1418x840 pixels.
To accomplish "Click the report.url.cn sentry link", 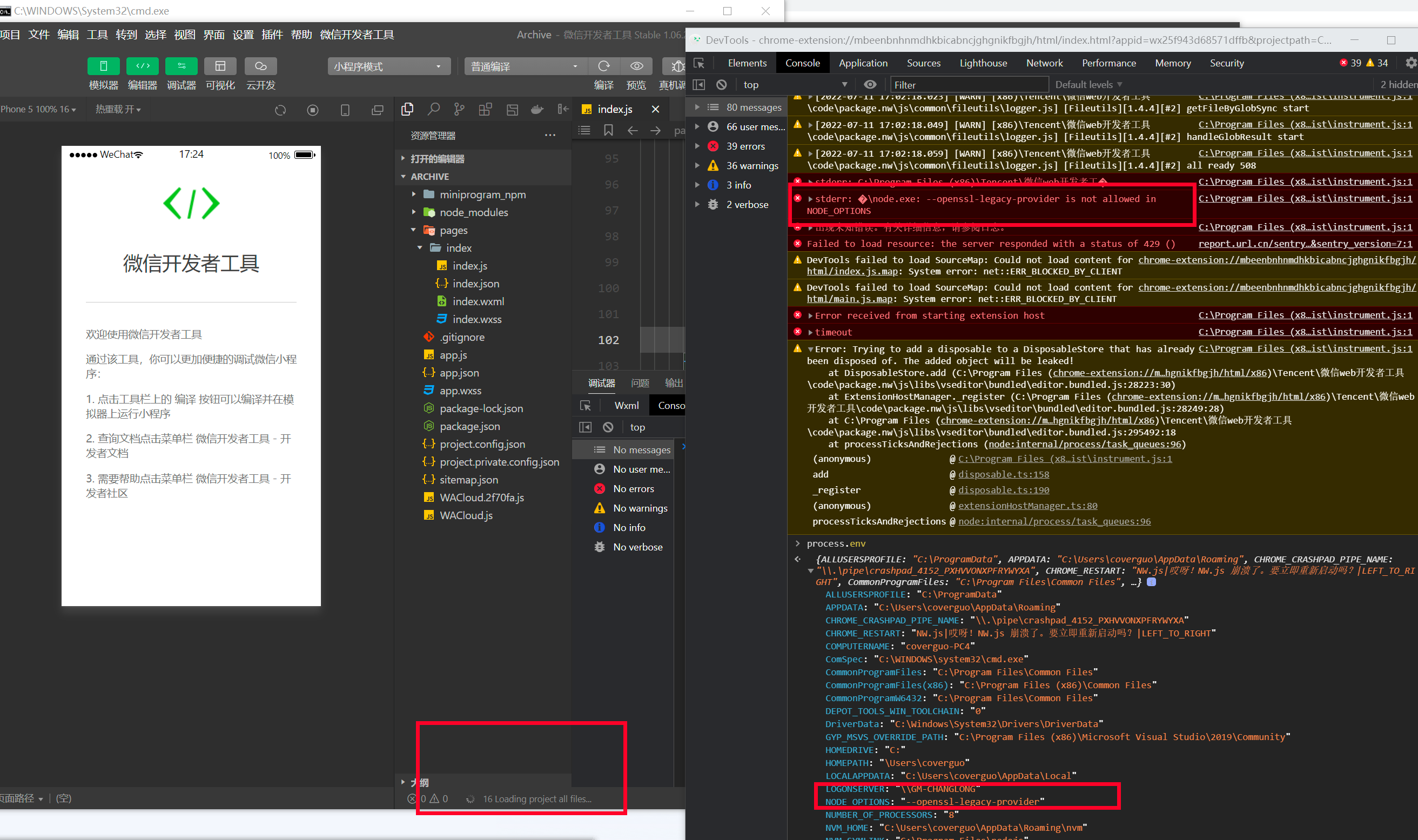I will point(1304,244).
